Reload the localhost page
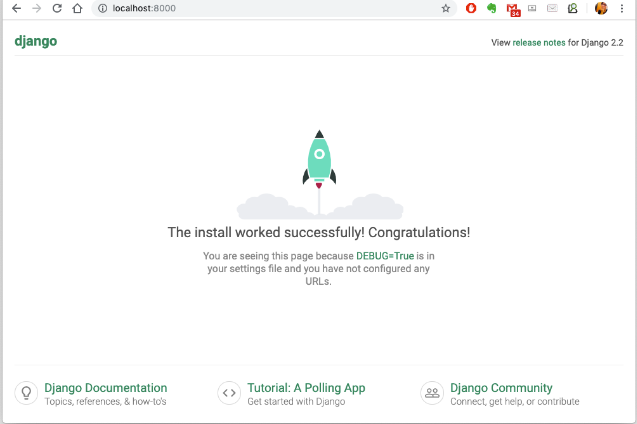This screenshot has height=424, width=637. click(57, 8)
